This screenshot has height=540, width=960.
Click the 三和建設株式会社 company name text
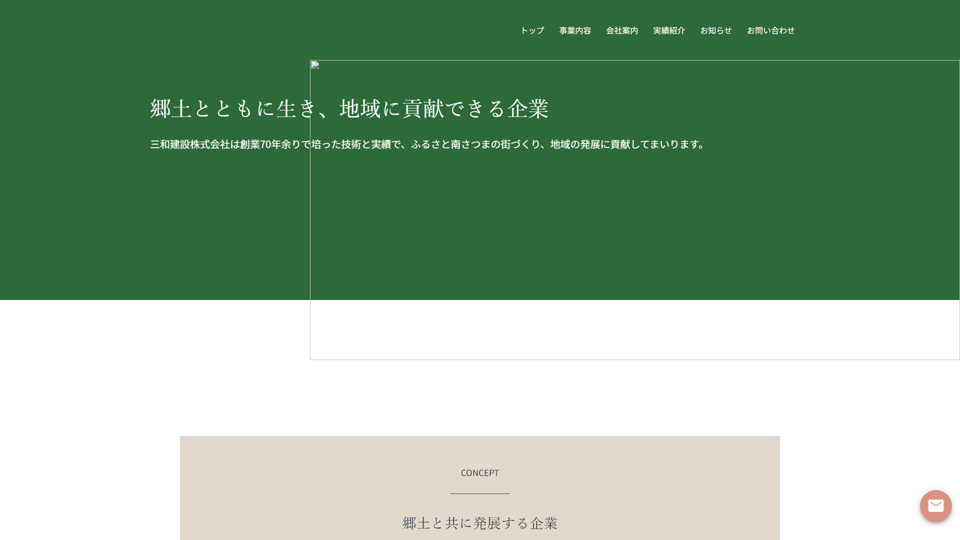click(189, 144)
